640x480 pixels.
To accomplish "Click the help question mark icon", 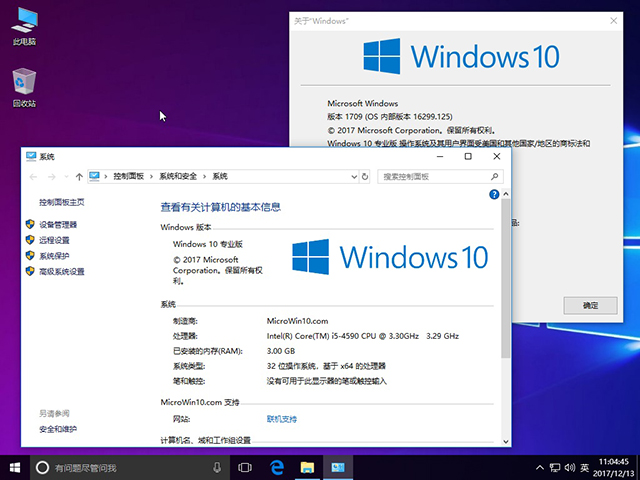I will [494, 194].
